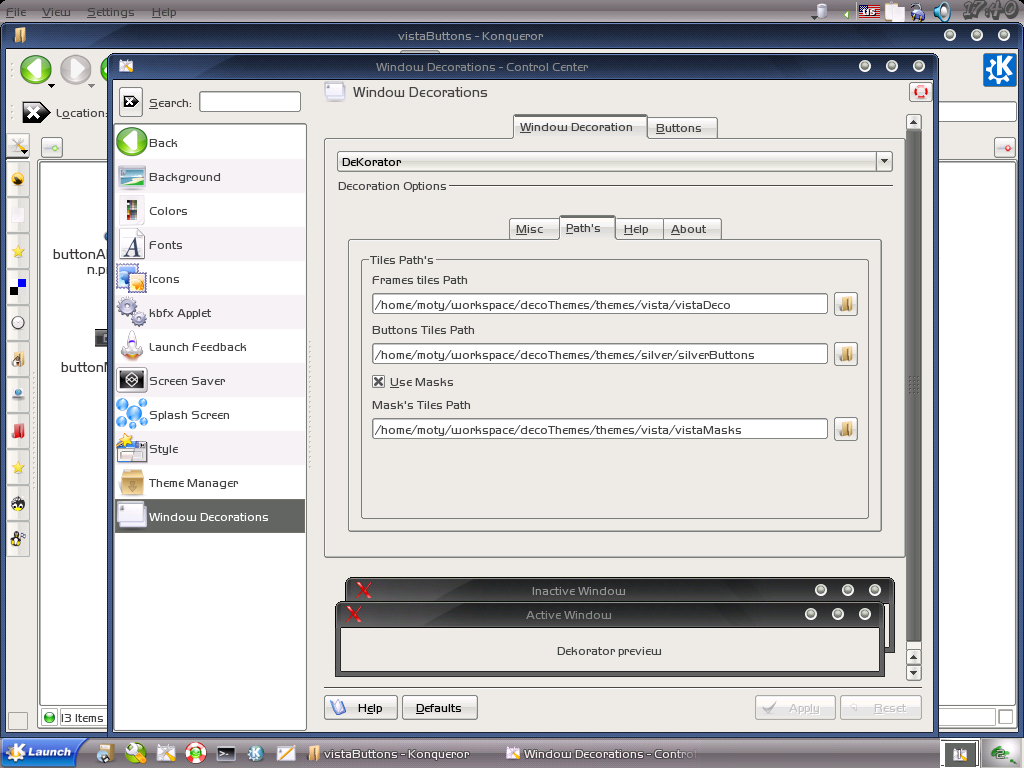Open the Colors settings module
The width and height of the screenshot is (1024, 768).
[210, 211]
